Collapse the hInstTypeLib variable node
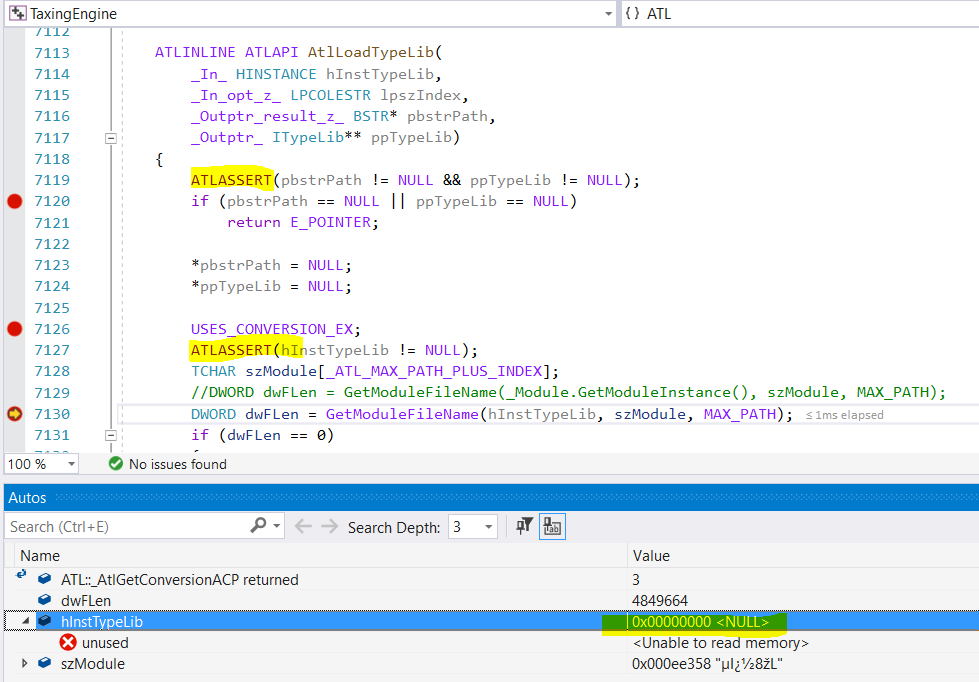 [x=26, y=621]
